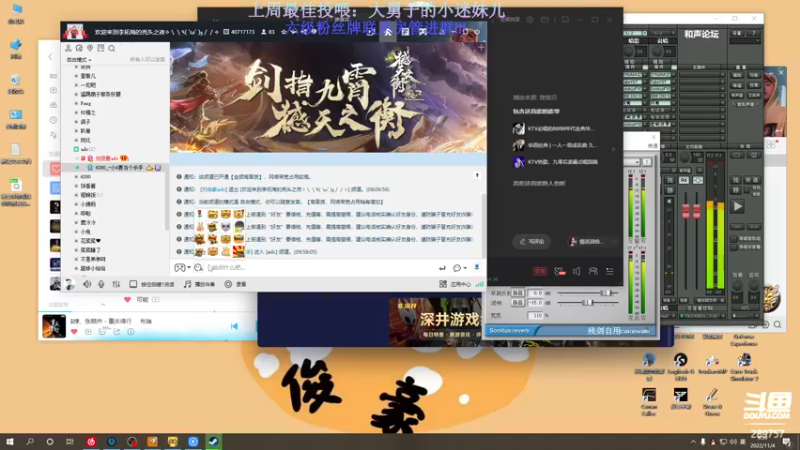Toggle the Rd button in mixer channel strip
Viewport: 800px width, 450px height.
point(684,180)
